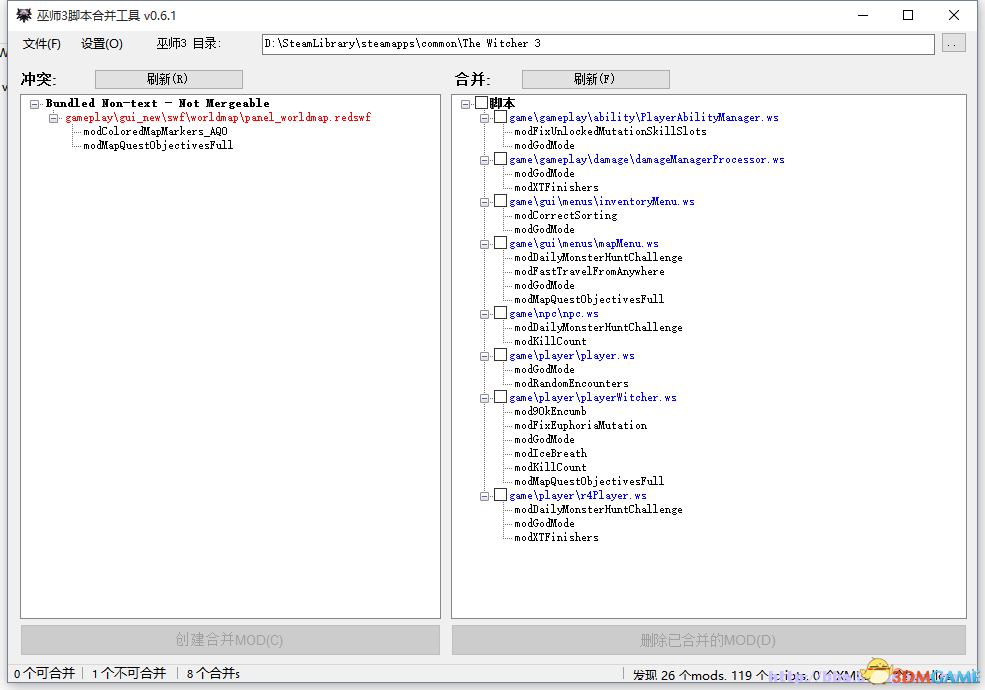Click the 删除已合并的MOD(D) button
This screenshot has width=985, height=690.
709,640
